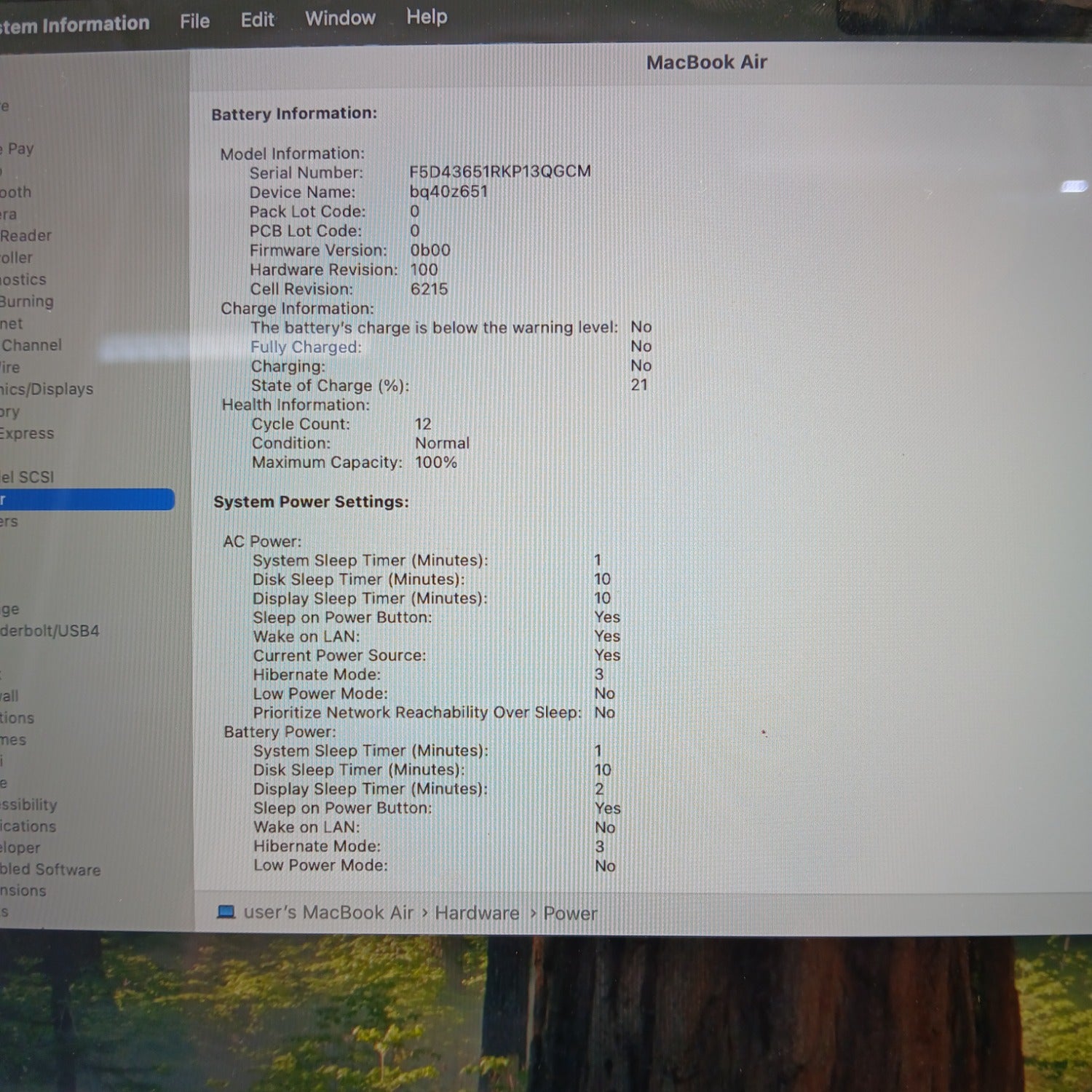The image size is (1092, 1092).
Task: Click the State of Charge value 21
Action: click(639, 385)
